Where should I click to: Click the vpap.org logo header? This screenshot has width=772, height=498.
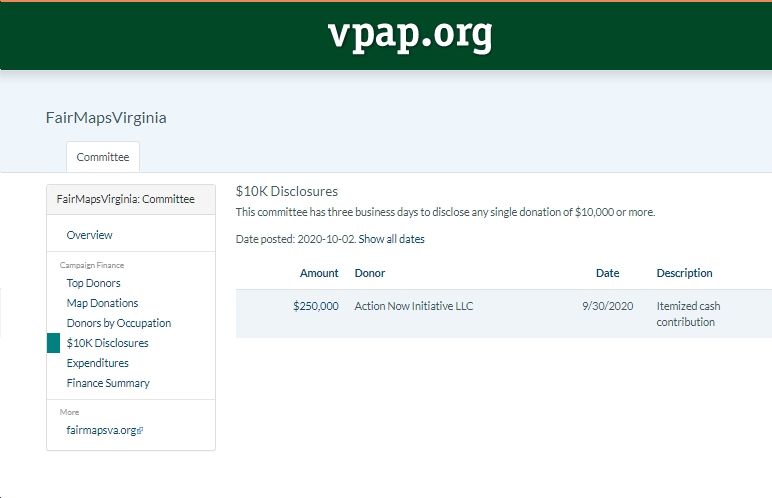[x=410, y=35]
